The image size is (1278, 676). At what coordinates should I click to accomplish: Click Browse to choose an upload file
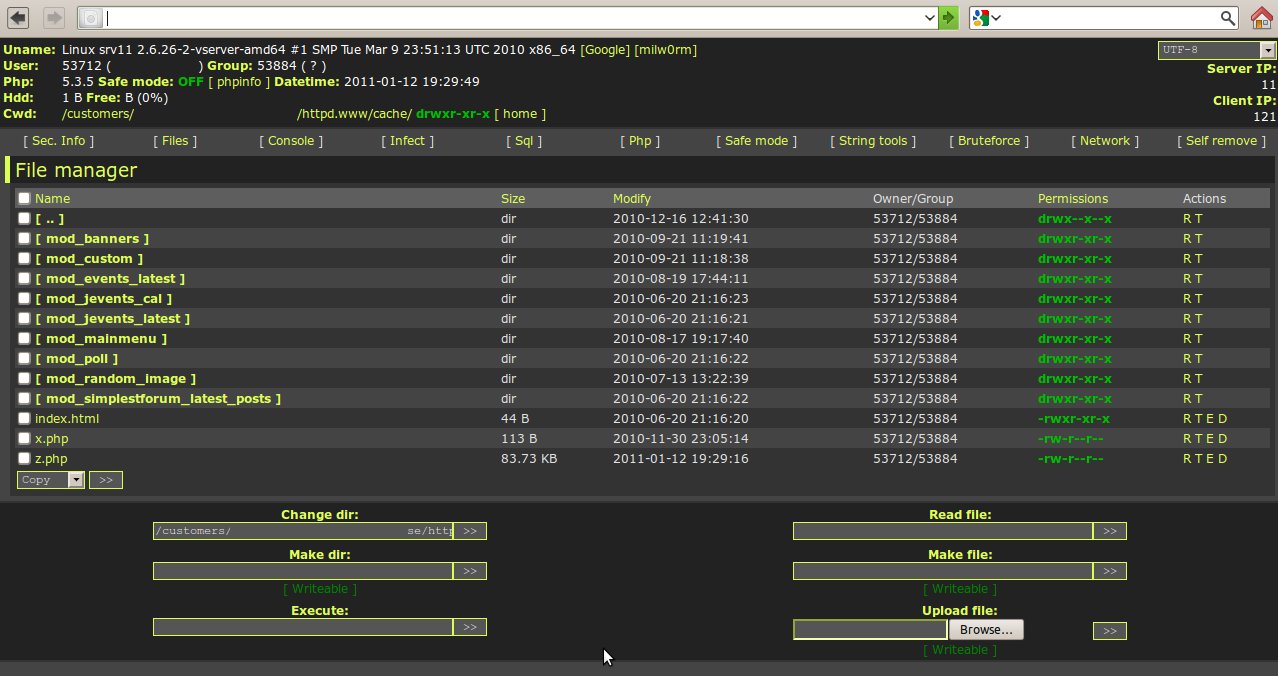tap(985, 629)
